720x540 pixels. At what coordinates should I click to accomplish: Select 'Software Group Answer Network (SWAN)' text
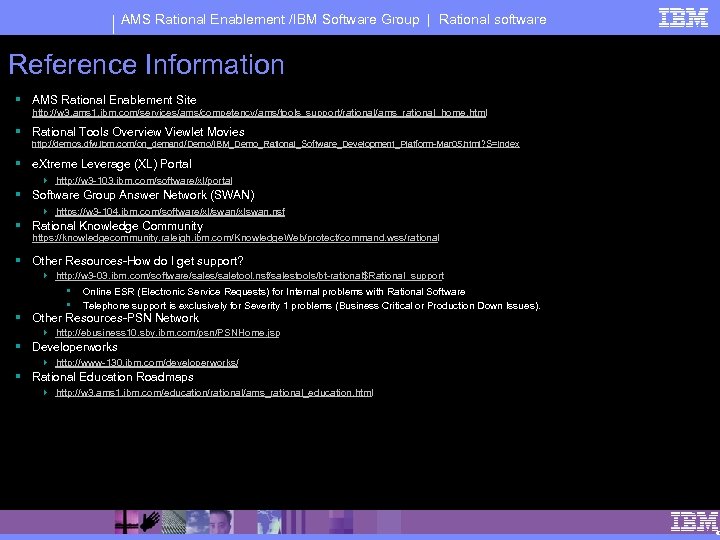143,195
